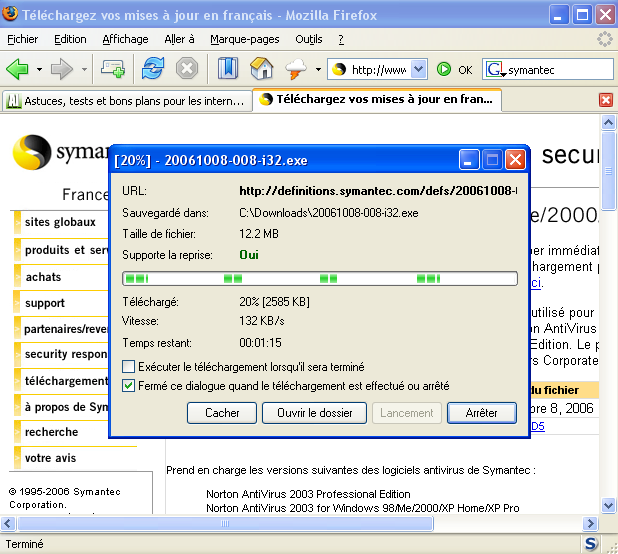The height and width of the screenshot is (554, 618).
Task: Open the security response navigation link
Action: coord(66,354)
